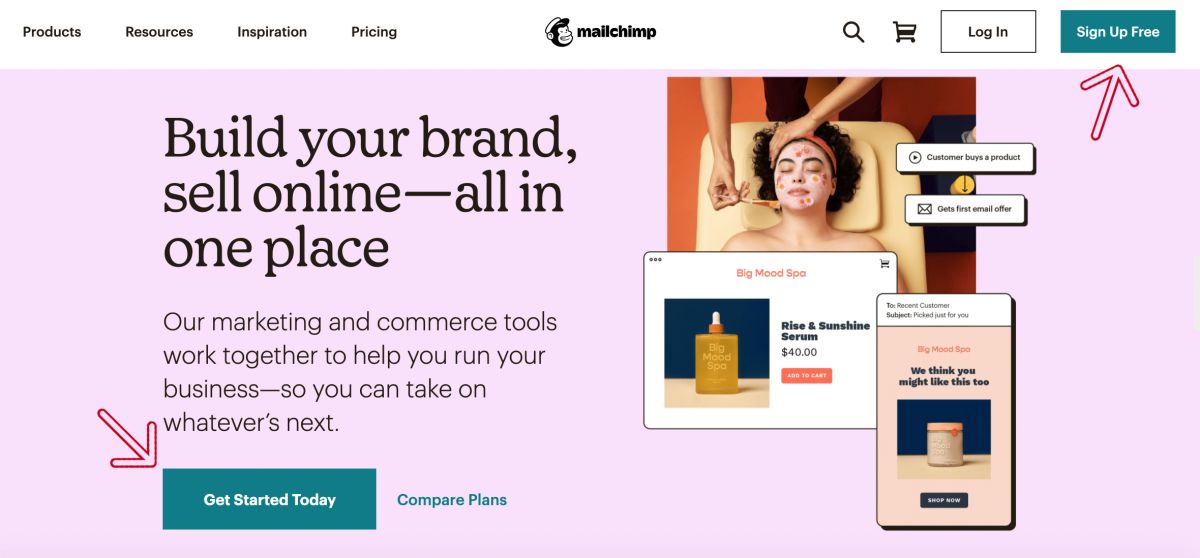This screenshot has width=1200, height=558.
Task: Click the play icon beside Customer buys a product
Action: pyautogui.click(x=914, y=157)
